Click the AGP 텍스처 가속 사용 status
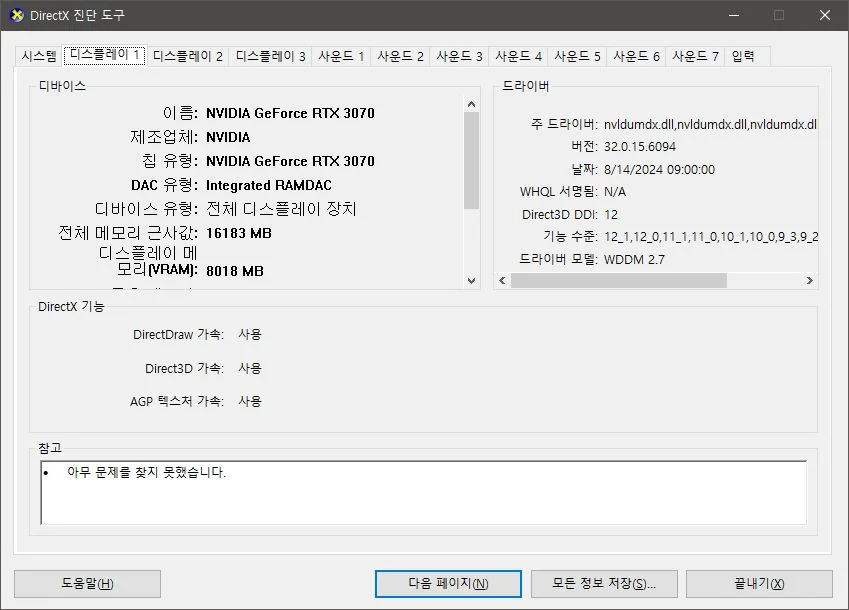 point(250,401)
